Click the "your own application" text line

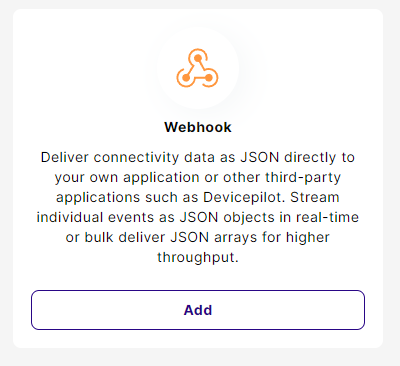pyautogui.click(x=198, y=178)
